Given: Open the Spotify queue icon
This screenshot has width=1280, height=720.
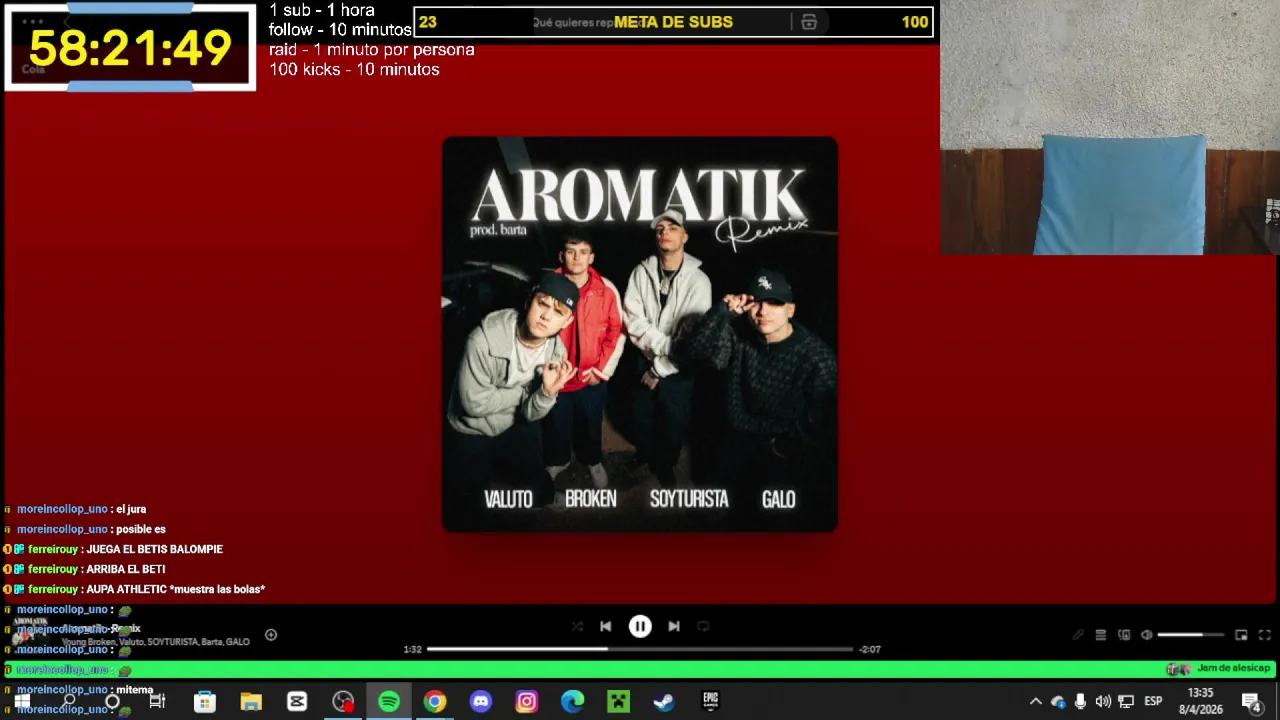Looking at the screenshot, I should pyautogui.click(x=1101, y=635).
